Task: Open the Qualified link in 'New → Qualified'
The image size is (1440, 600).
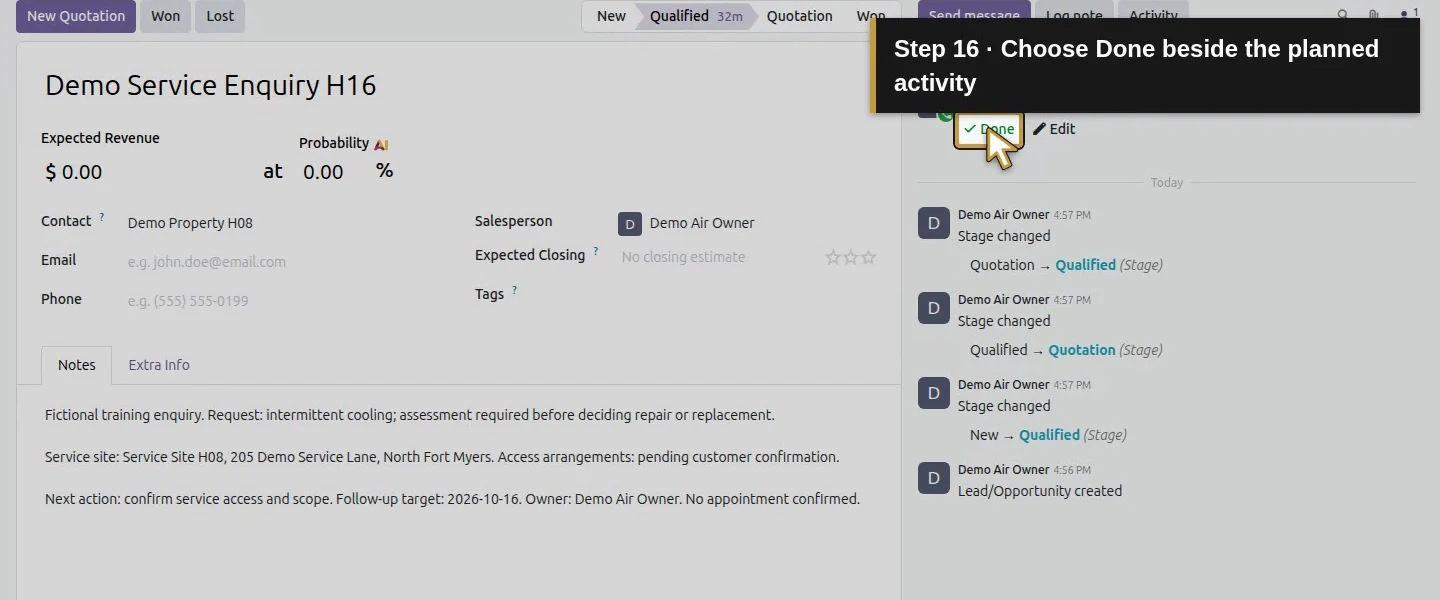Action: [x=1050, y=435]
